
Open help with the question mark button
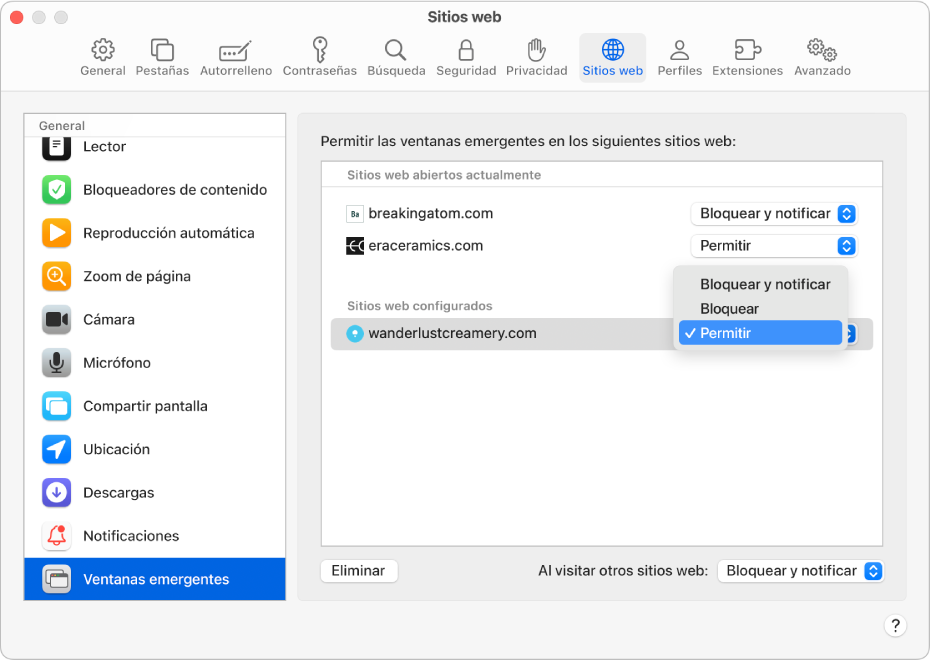[x=895, y=626]
